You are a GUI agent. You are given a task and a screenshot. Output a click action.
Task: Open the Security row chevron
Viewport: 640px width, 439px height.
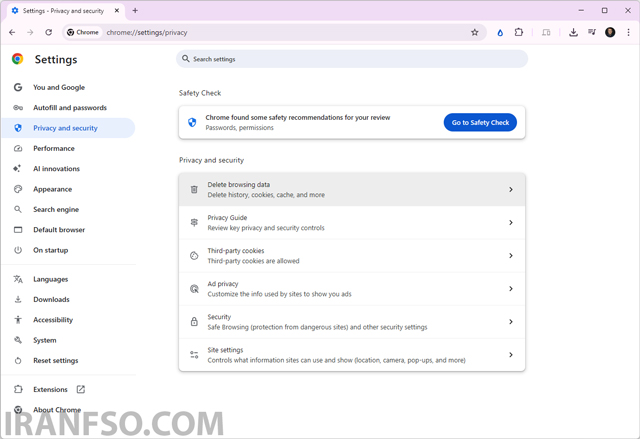511,321
